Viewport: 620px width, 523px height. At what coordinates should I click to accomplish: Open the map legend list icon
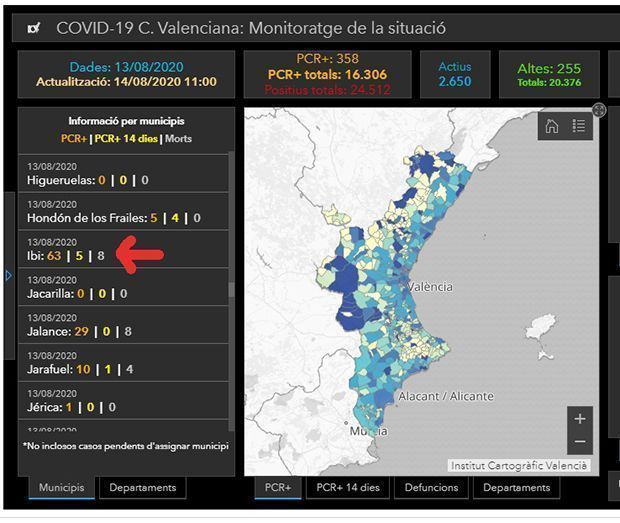[579, 126]
